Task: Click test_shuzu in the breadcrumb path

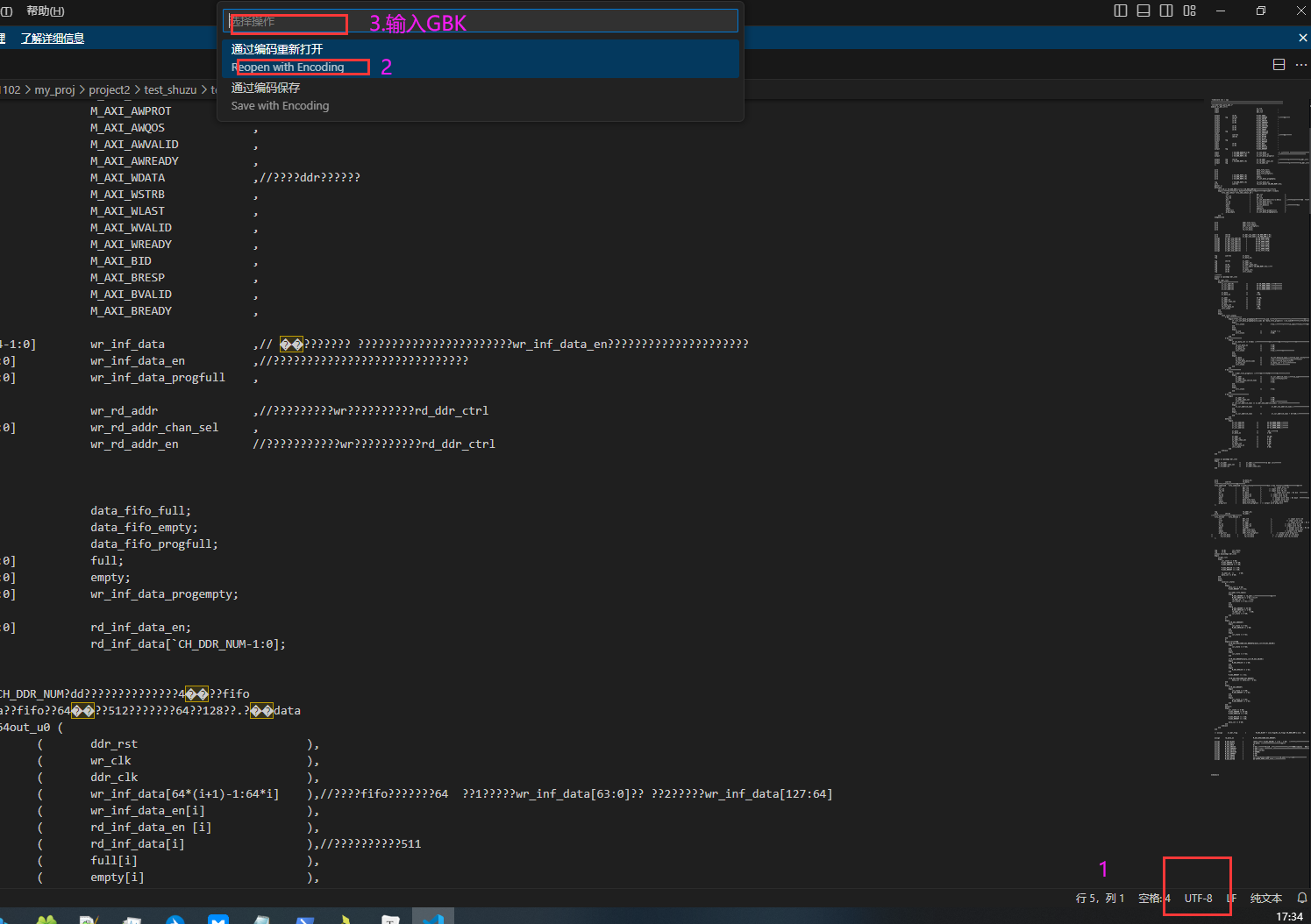Action: pyautogui.click(x=170, y=89)
